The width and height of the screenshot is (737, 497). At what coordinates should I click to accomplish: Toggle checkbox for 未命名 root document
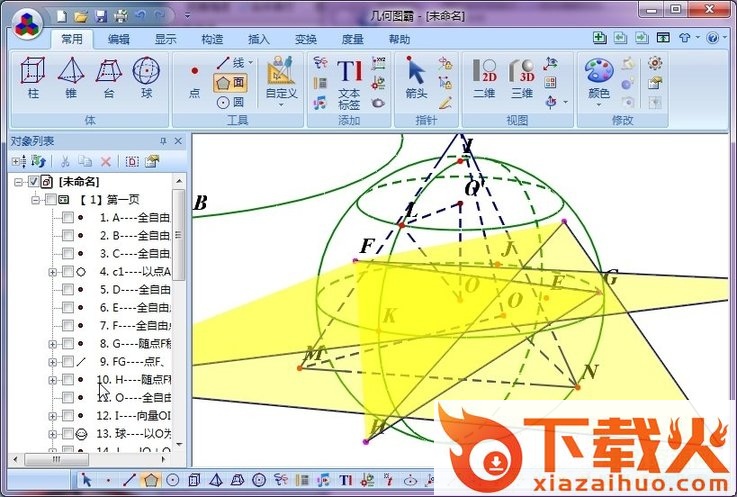click(x=33, y=181)
